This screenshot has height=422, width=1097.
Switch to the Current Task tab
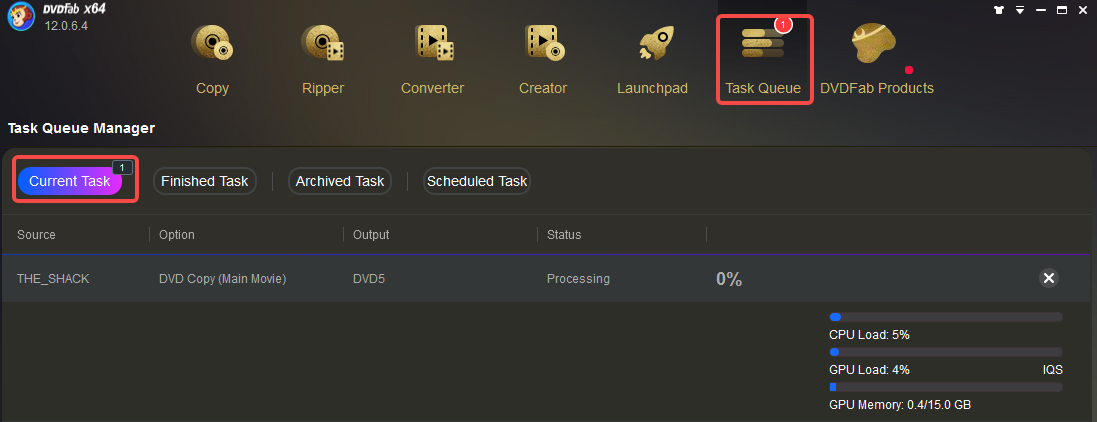pos(70,181)
